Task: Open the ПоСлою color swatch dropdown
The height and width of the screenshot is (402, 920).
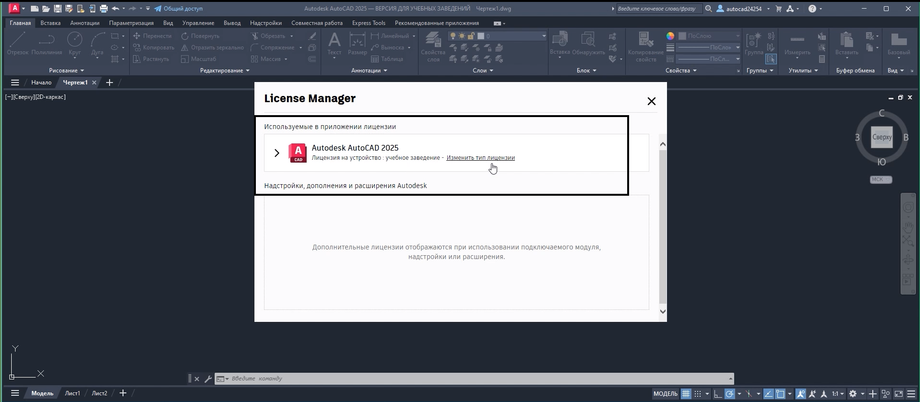Action: [709, 36]
